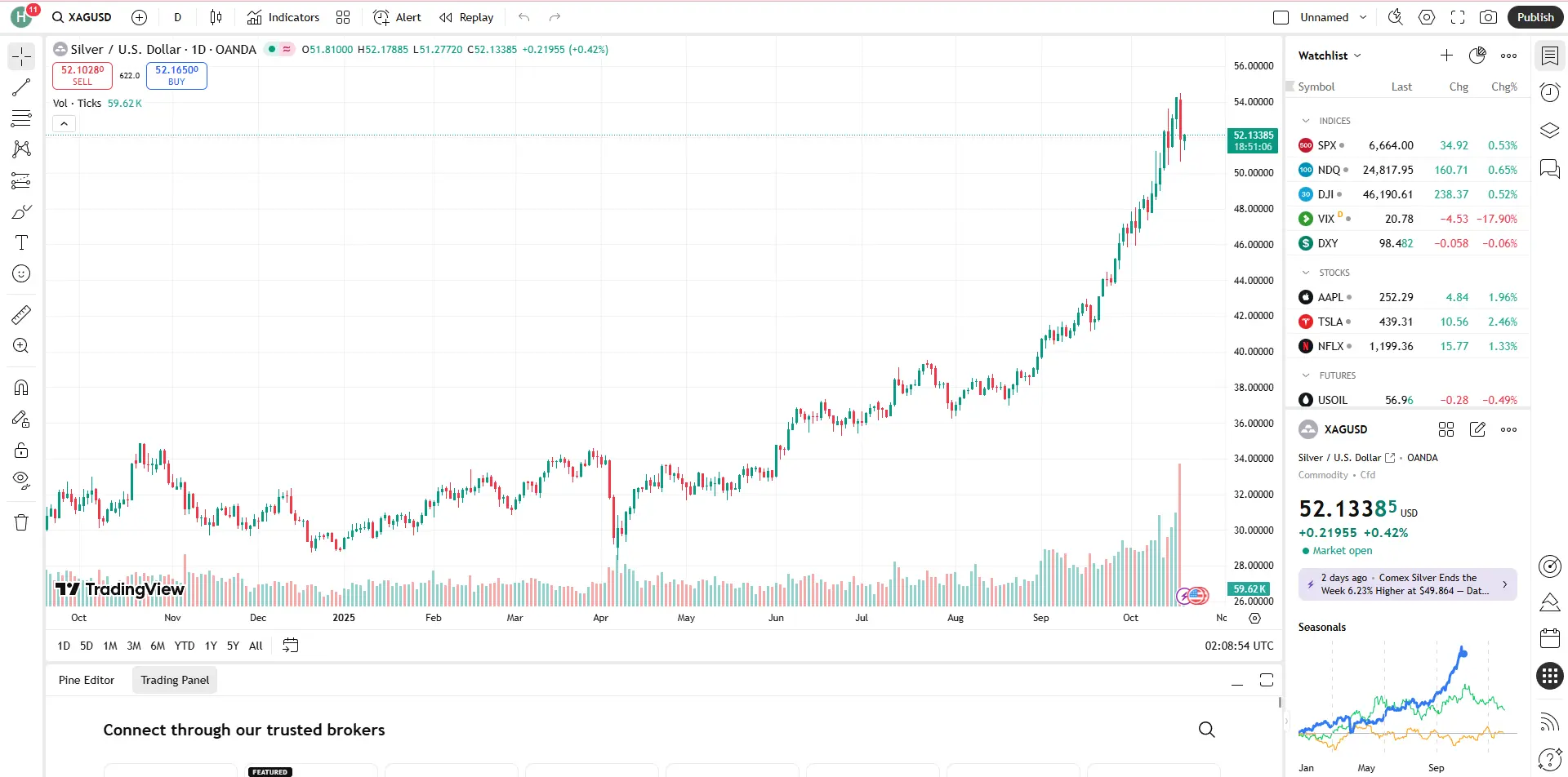The image size is (1568, 777).
Task: Collapse the INDICES watchlist section
Action: tap(1306, 121)
